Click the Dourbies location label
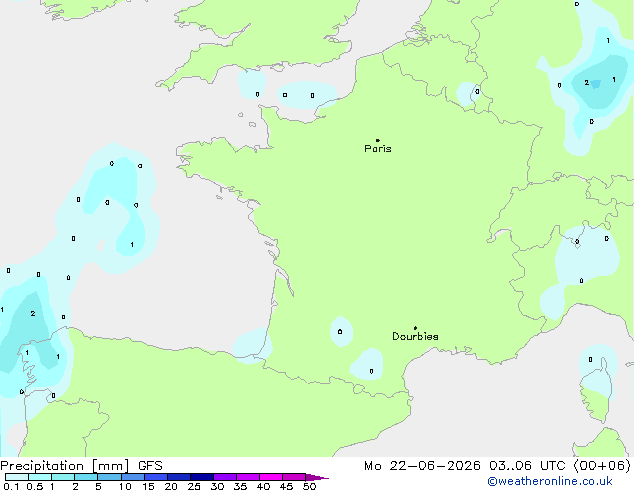 coord(415,336)
